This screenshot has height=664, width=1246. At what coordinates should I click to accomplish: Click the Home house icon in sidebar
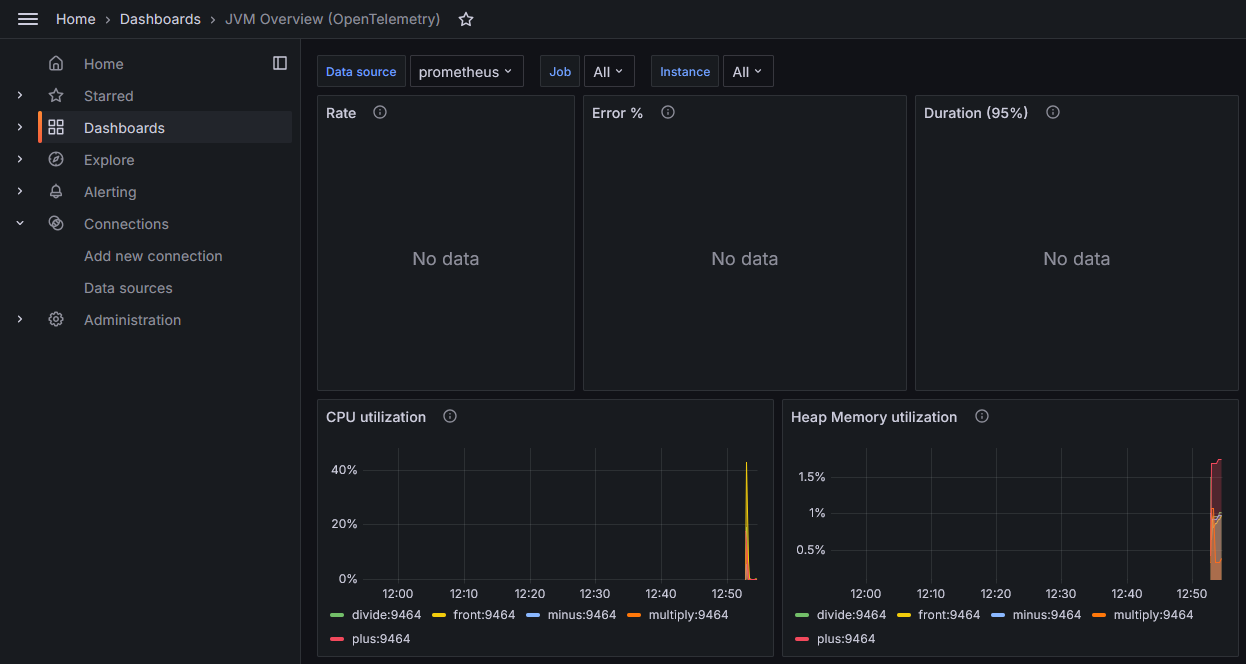[56, 64]
